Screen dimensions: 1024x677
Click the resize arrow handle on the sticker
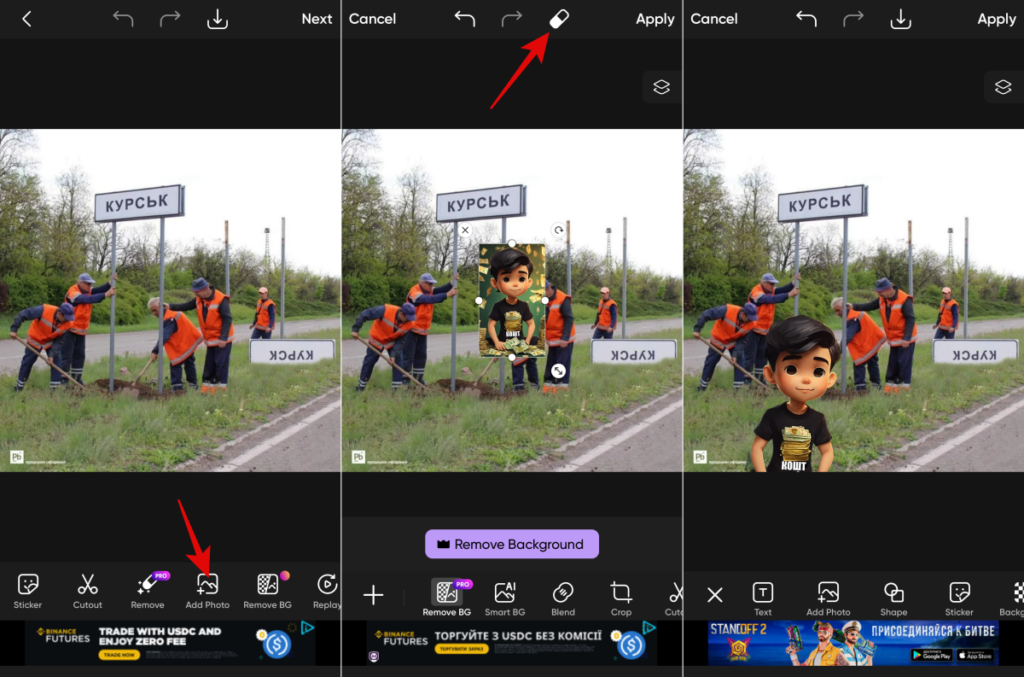tap(559, 371)
